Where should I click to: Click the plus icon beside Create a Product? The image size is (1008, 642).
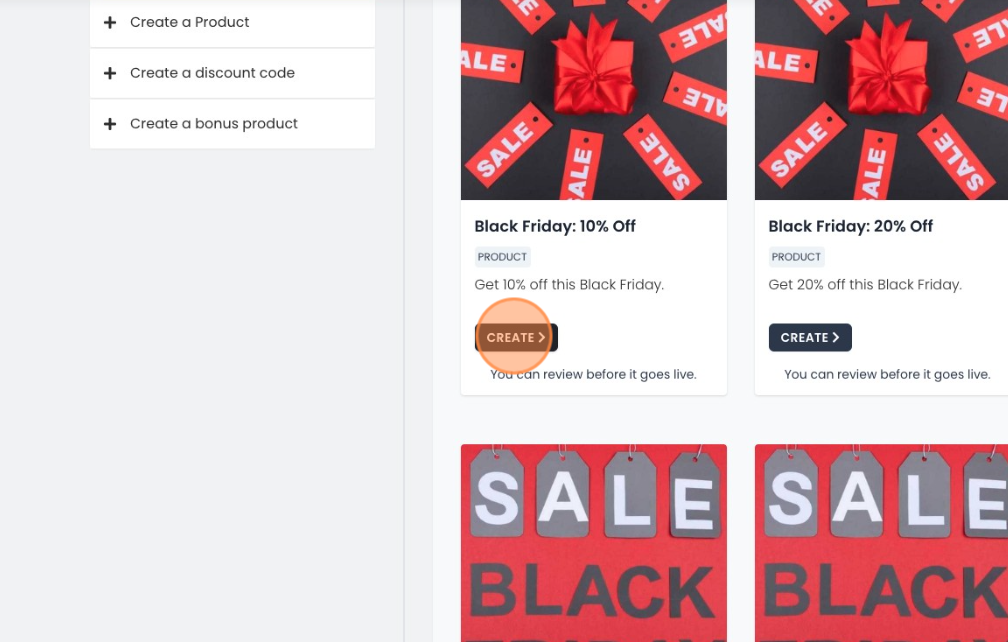(110, 22)
